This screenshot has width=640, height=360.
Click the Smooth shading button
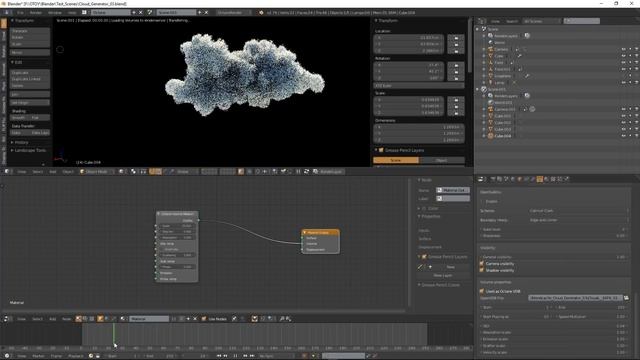pos(20,118)
